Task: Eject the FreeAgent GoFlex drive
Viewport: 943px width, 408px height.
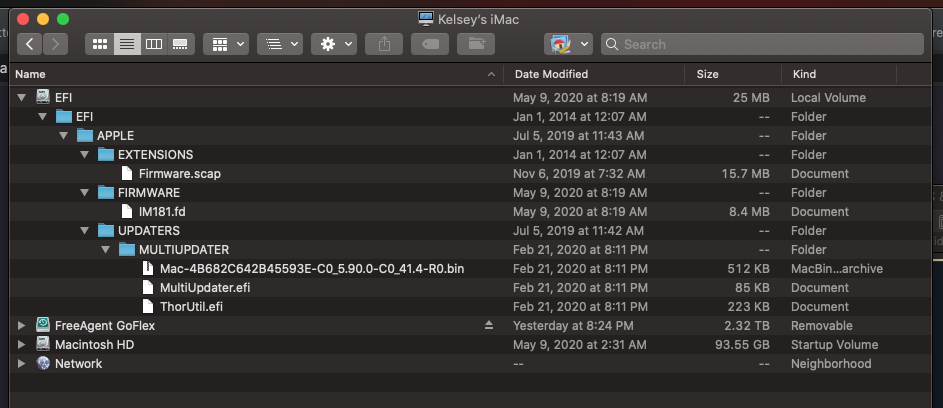Action: pos(489,326)
